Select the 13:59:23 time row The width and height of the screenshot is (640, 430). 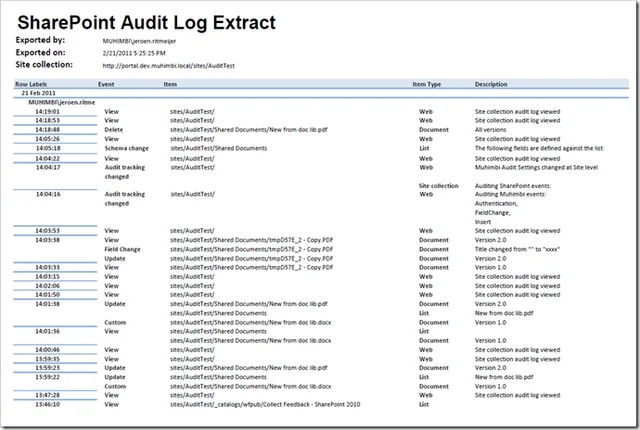point(47,368)
